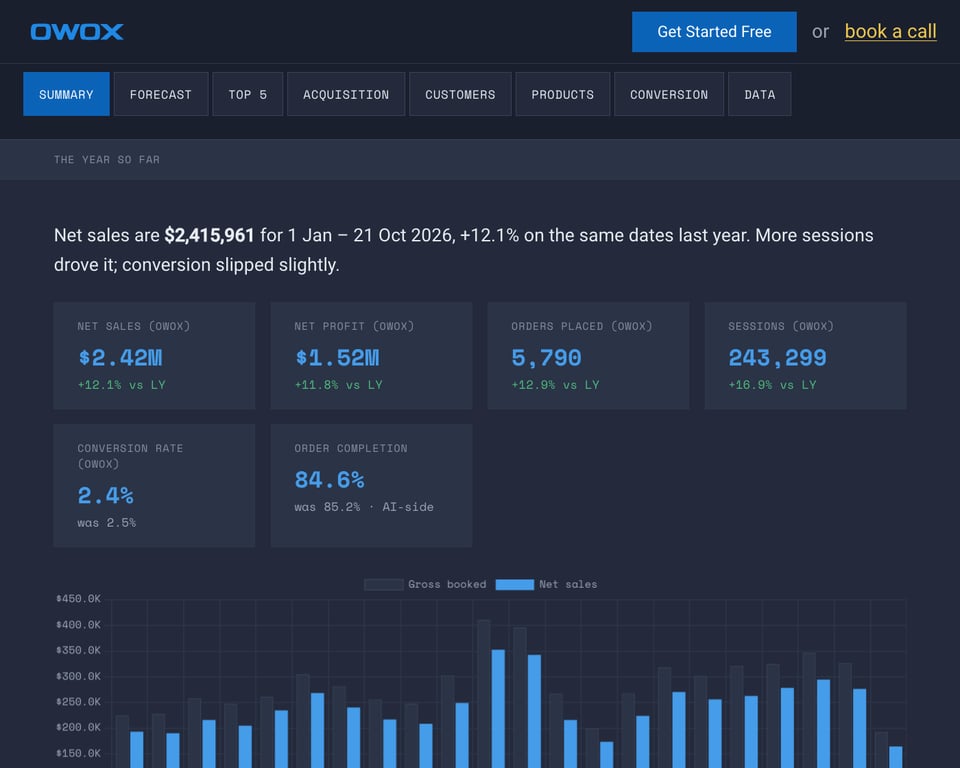
Task: Click the Get Started Free button
Action: pos(714,32)
